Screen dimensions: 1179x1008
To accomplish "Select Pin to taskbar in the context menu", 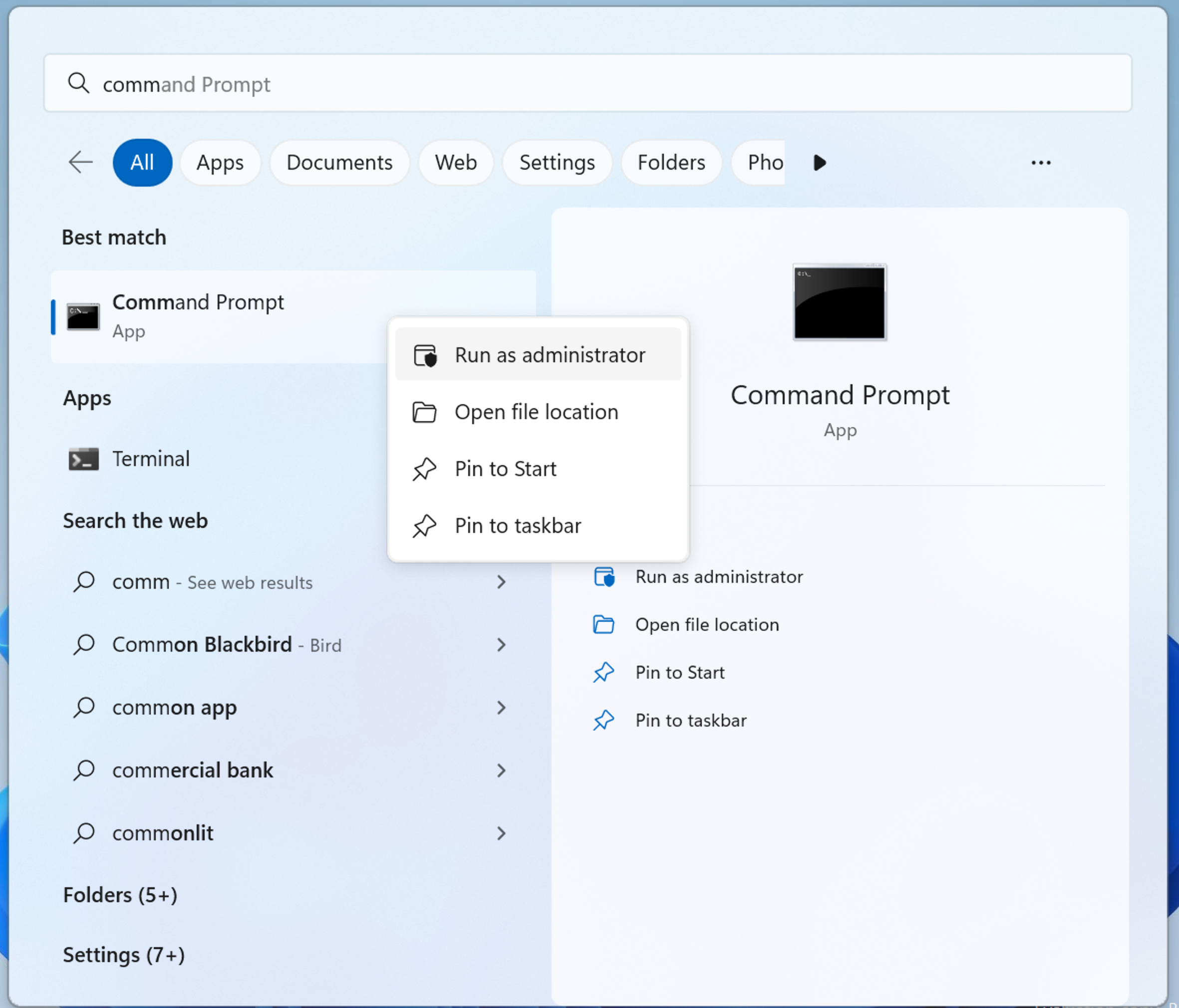I will 518,525.
